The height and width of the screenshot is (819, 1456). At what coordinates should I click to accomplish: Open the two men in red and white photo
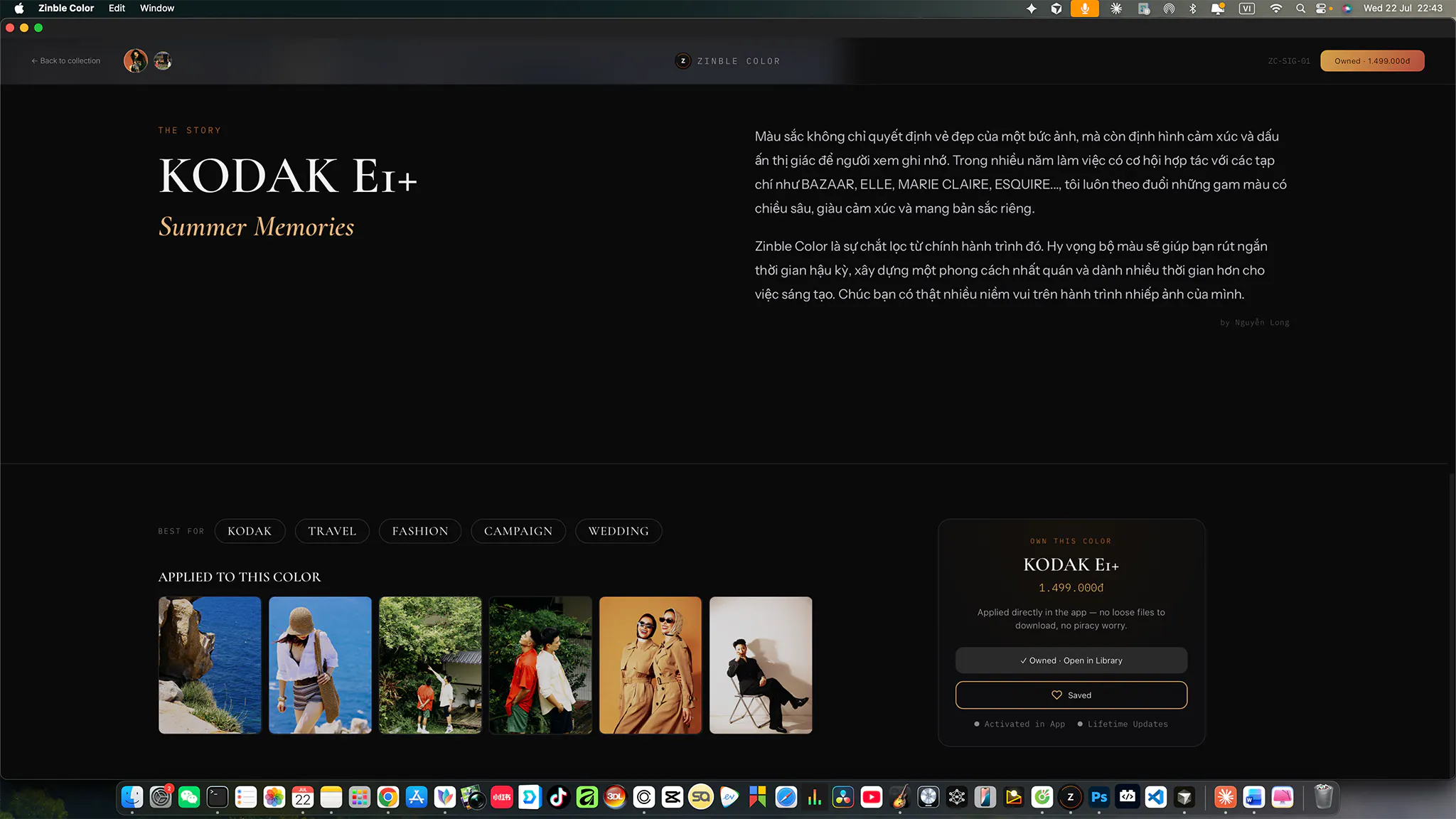point(540,665)
